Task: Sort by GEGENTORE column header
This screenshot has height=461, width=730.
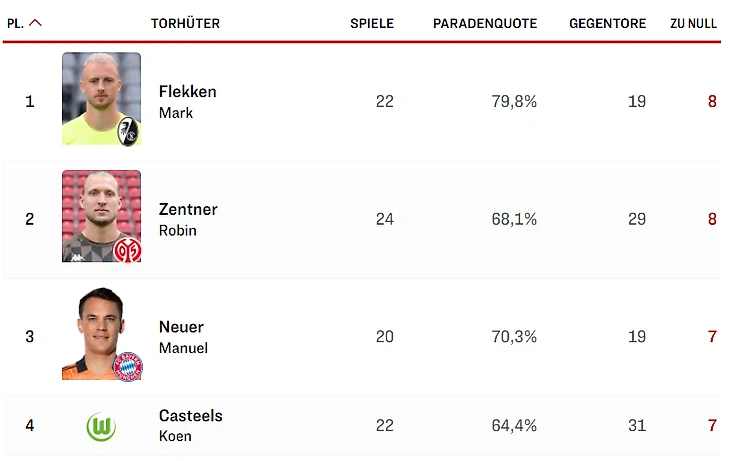Action: [x=608, y=23]
